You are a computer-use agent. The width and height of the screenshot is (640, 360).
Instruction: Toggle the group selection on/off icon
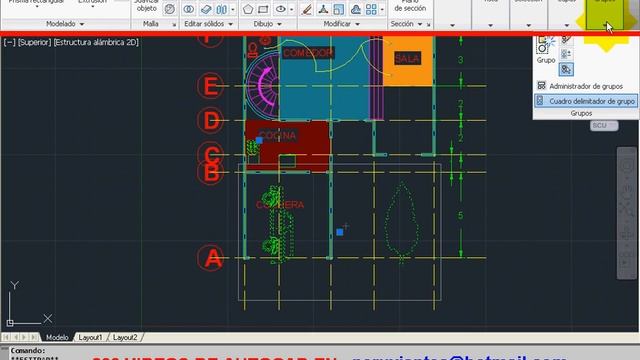(566, 69)
